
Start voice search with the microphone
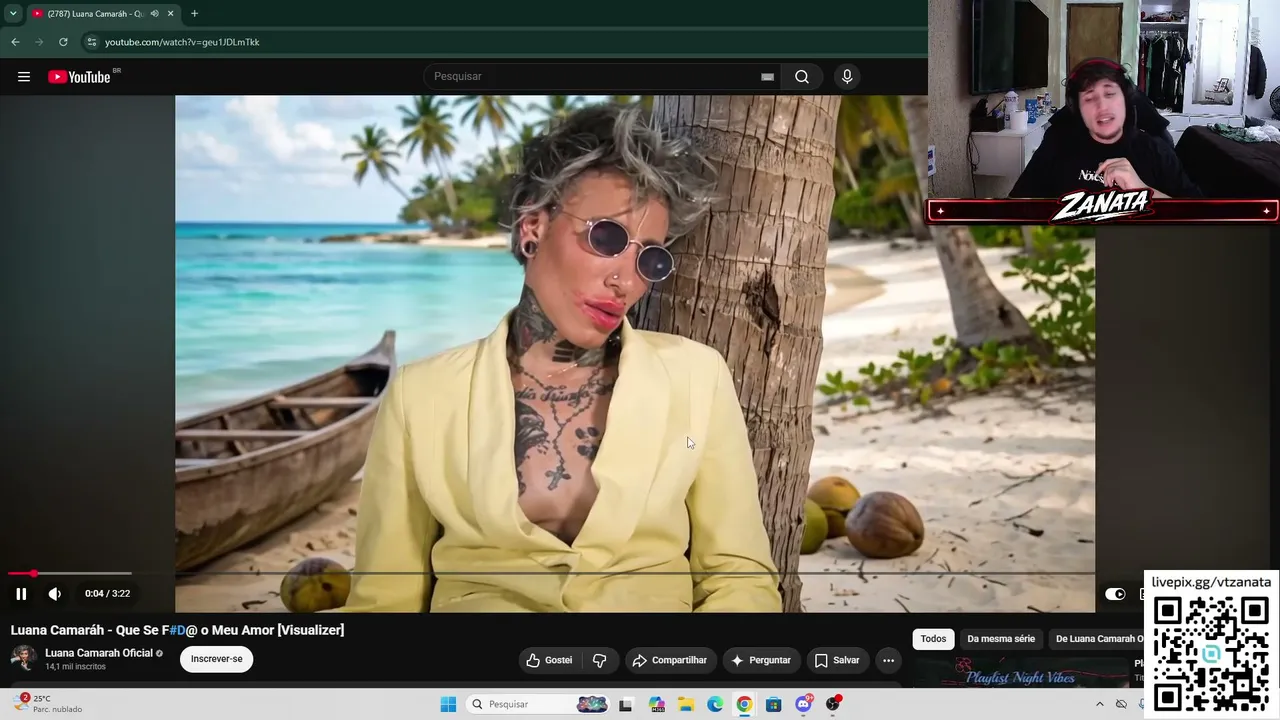coord(847,77)
